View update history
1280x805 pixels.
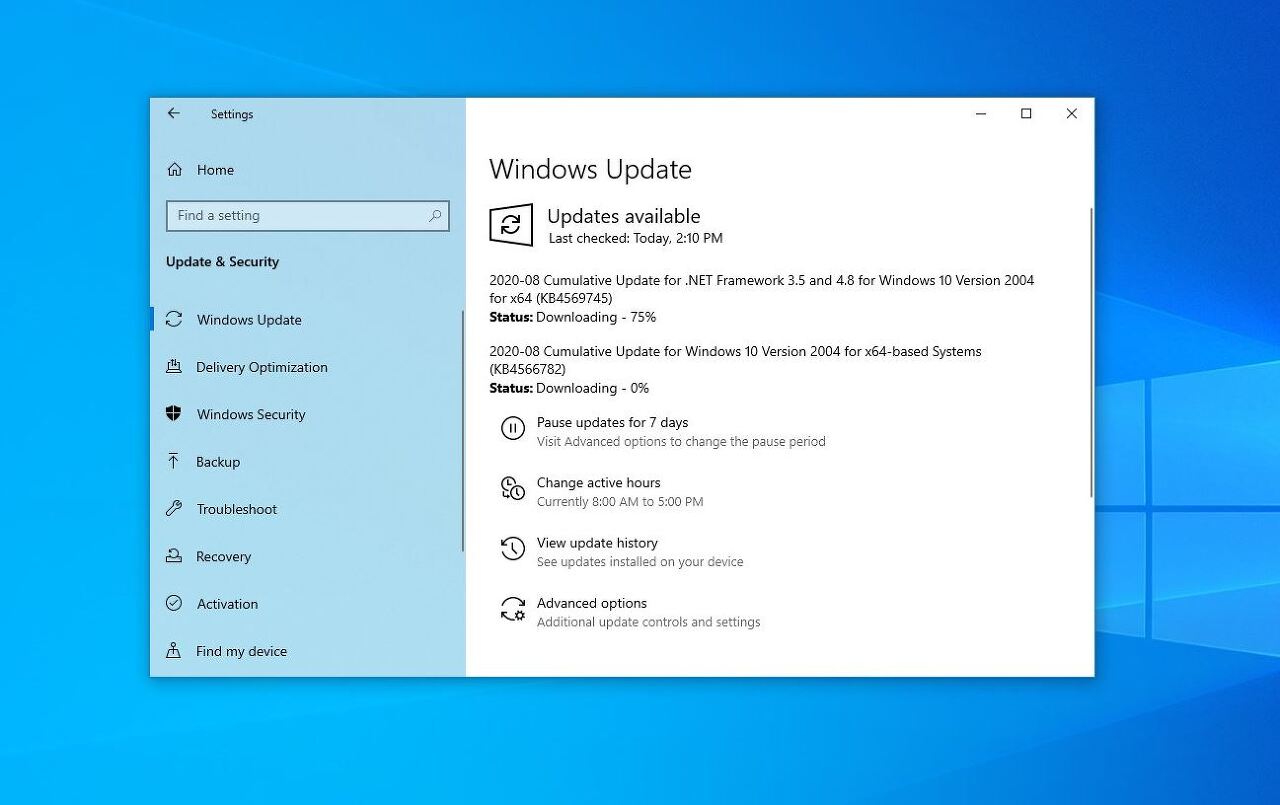click(597, 543)
